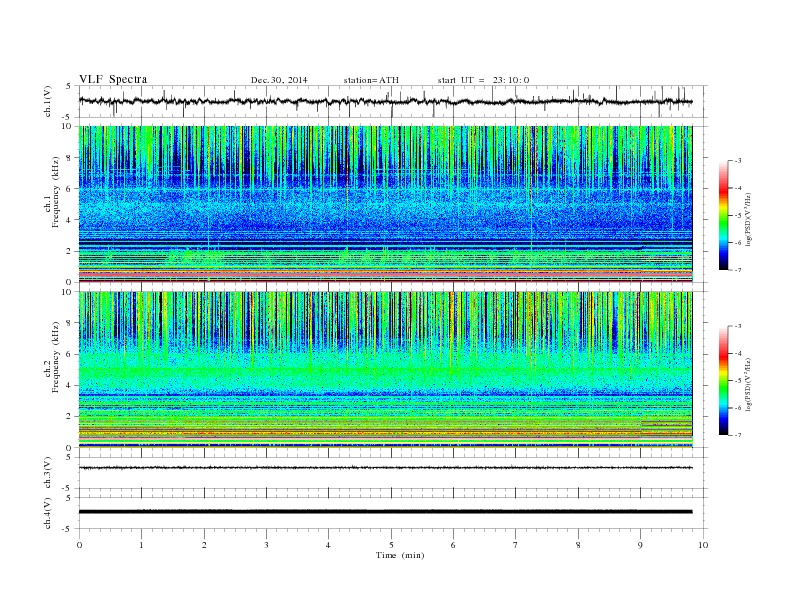
Task: Click the "VLF Spectra" plot title
Action: 113,79
